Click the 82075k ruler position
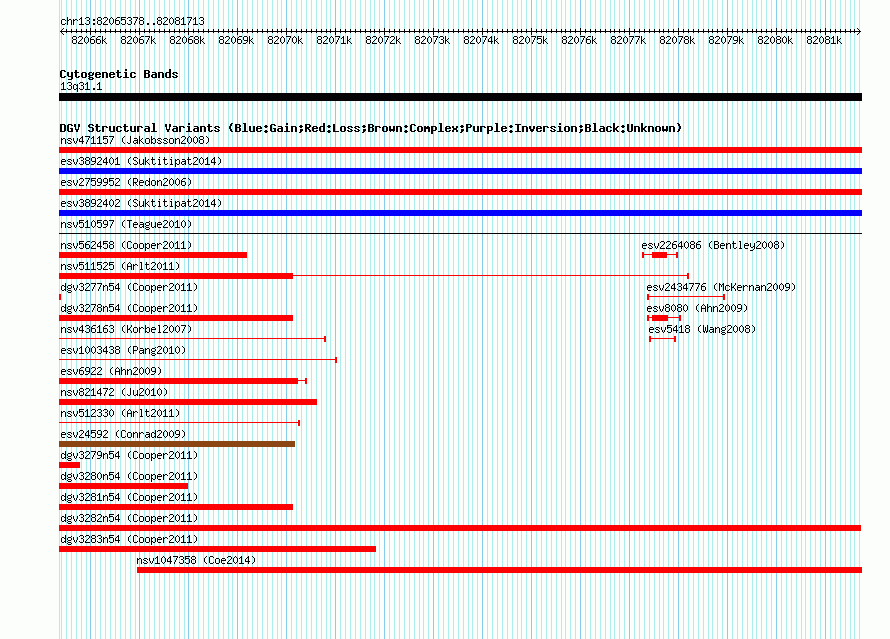This screenshot has height=639, width=890. point(530,40)
